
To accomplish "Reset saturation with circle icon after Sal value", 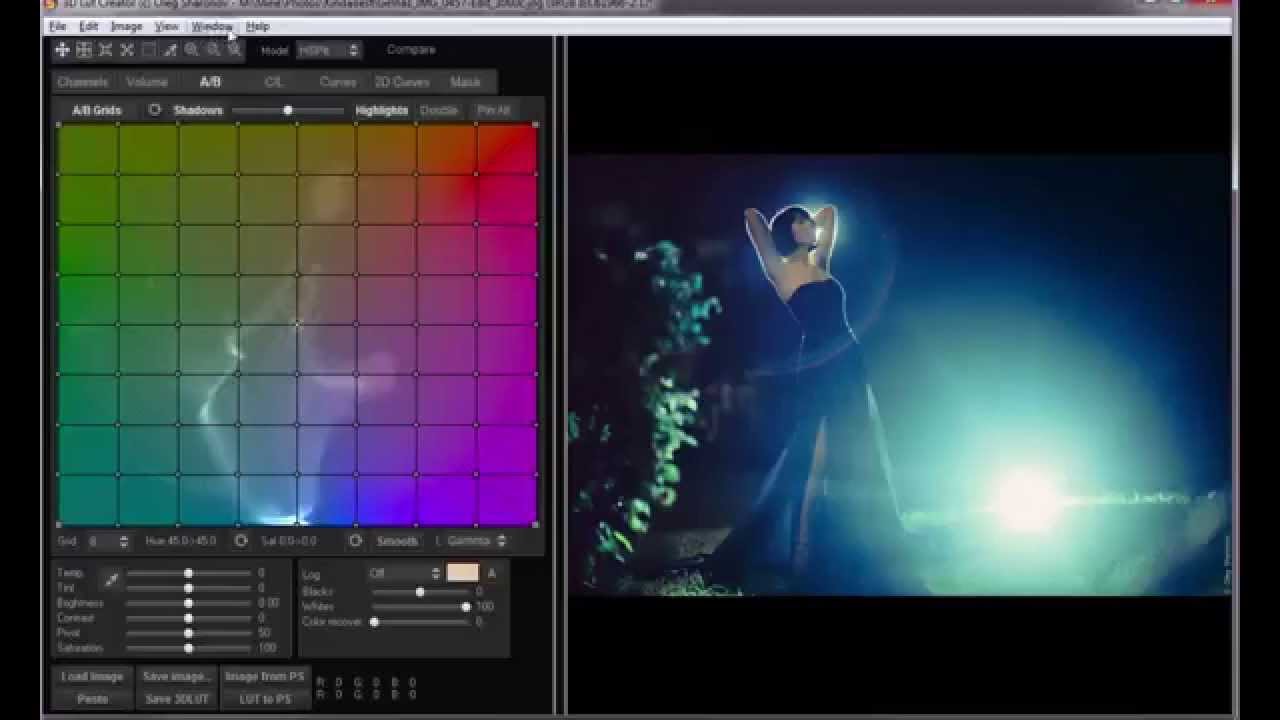I will [x=355, y=541].
